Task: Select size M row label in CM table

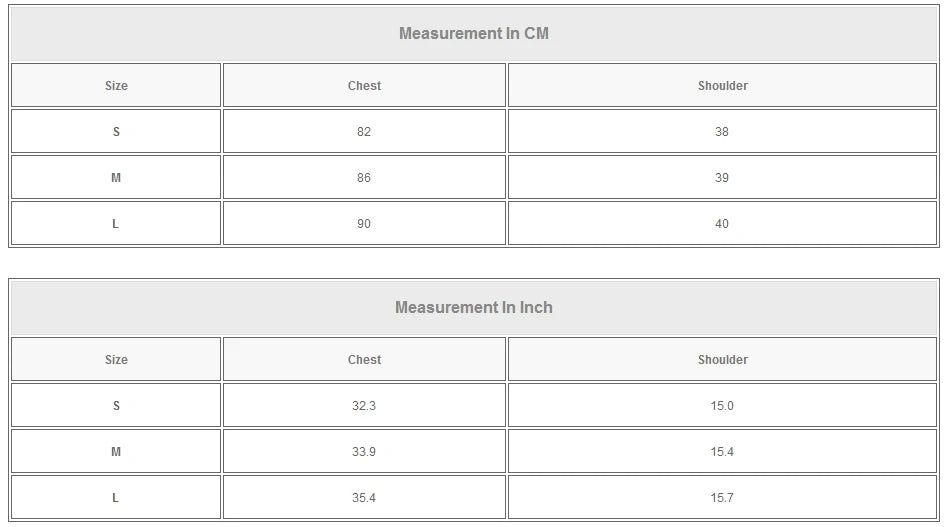Action: (116, 178)
